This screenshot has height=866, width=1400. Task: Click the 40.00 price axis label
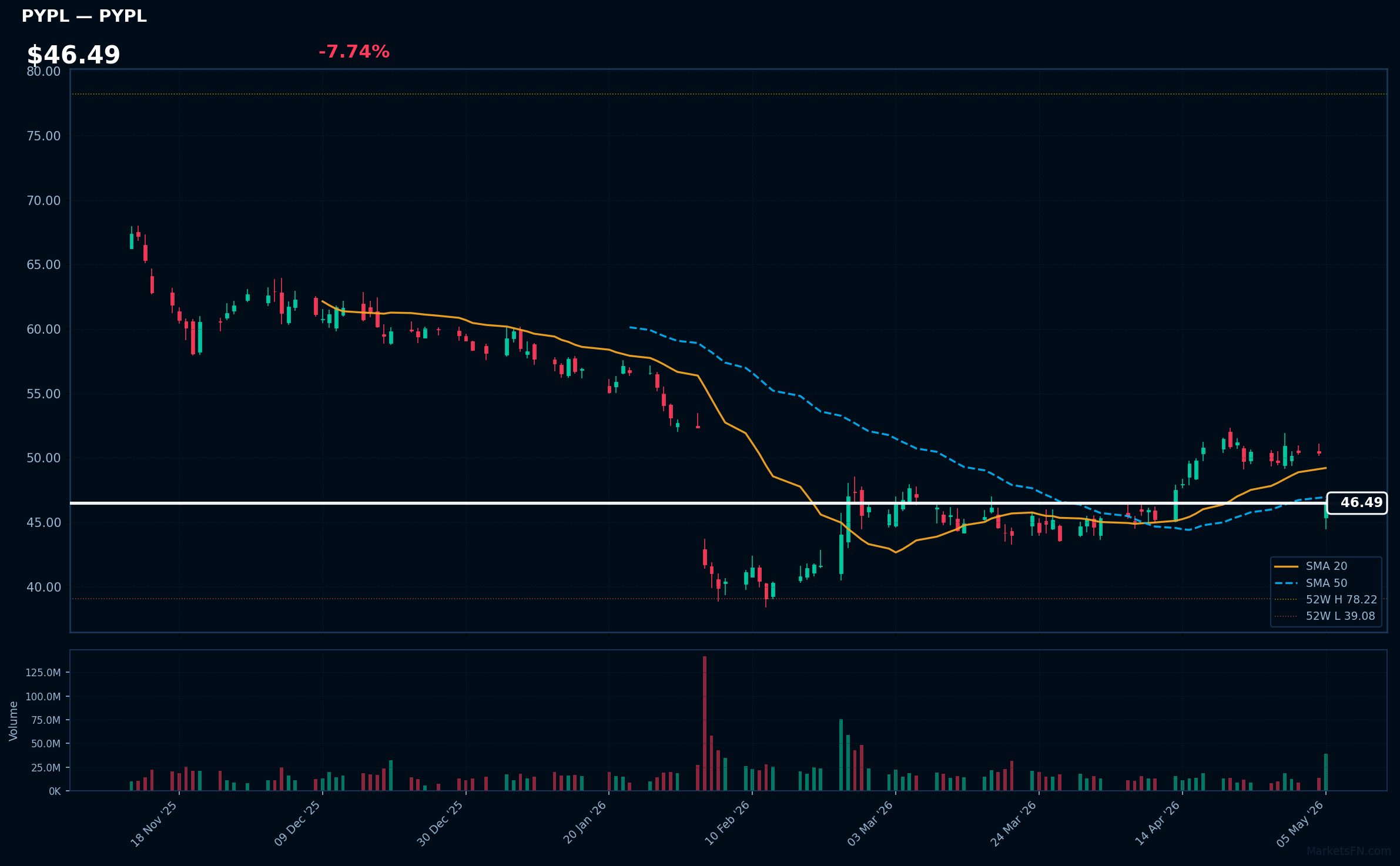[43, 588]
